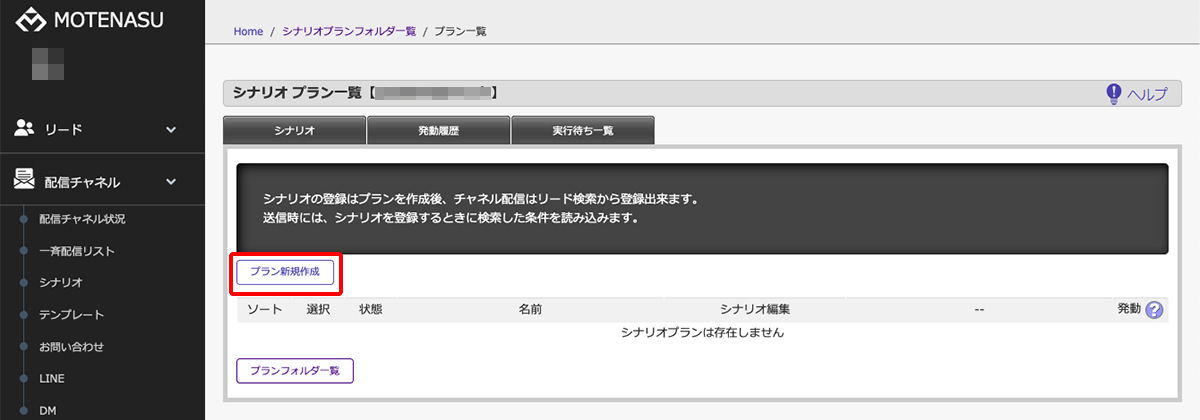Click the MOTENASU logo icon
The image size is (1200, 420).
pos(32,21)
